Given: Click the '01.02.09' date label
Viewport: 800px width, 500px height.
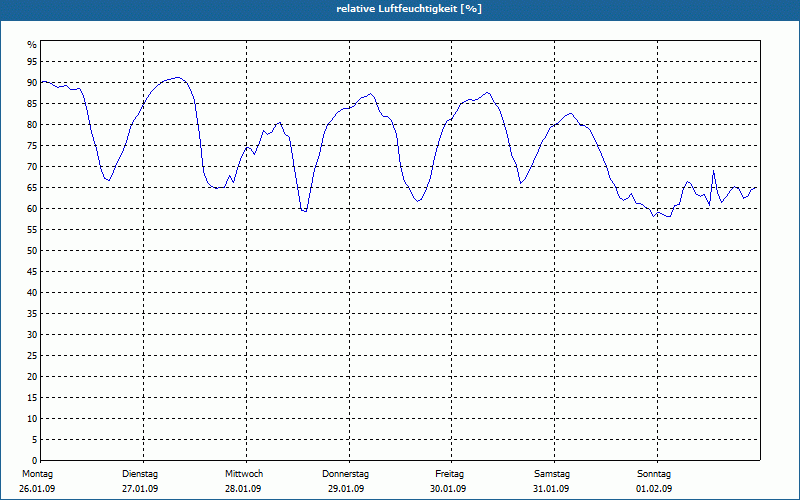Looking at the screenshot, I should pos(654,489).
